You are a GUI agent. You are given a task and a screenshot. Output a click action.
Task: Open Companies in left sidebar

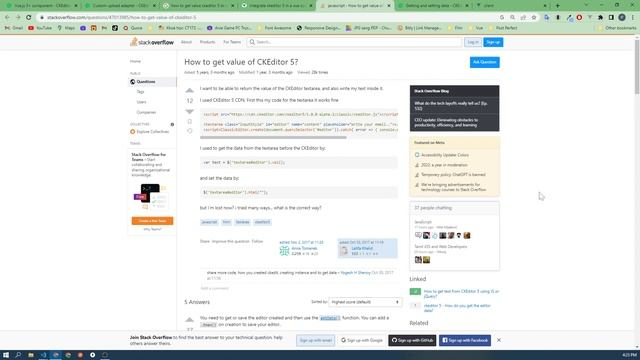146,112
